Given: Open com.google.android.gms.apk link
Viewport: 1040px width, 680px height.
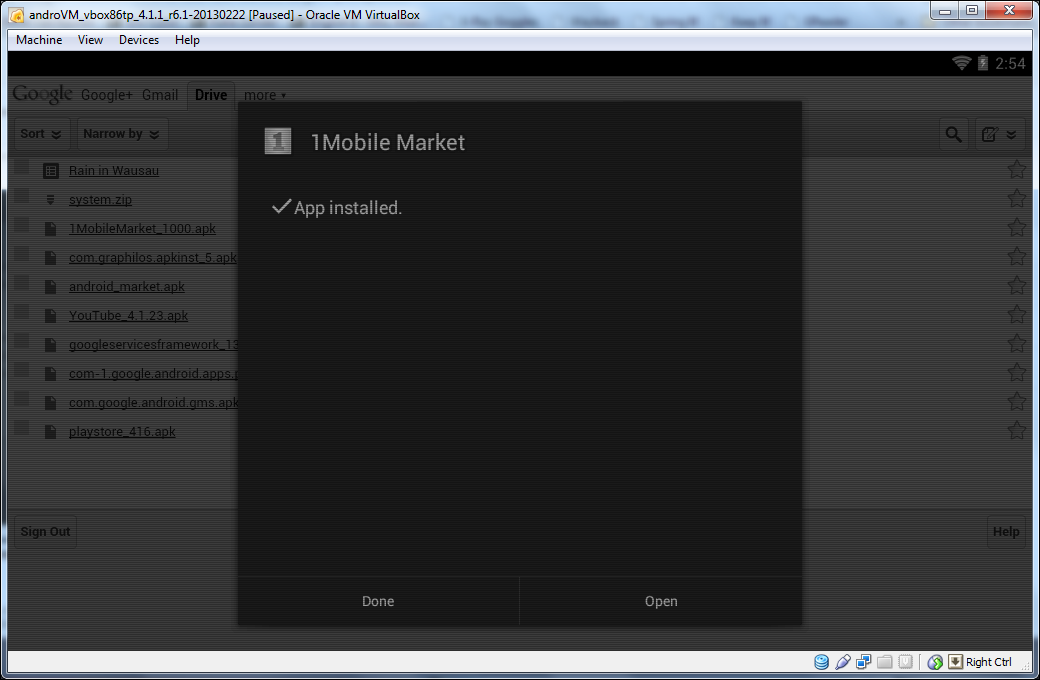Looking at the screenshot, I should (x=153, y=403).
